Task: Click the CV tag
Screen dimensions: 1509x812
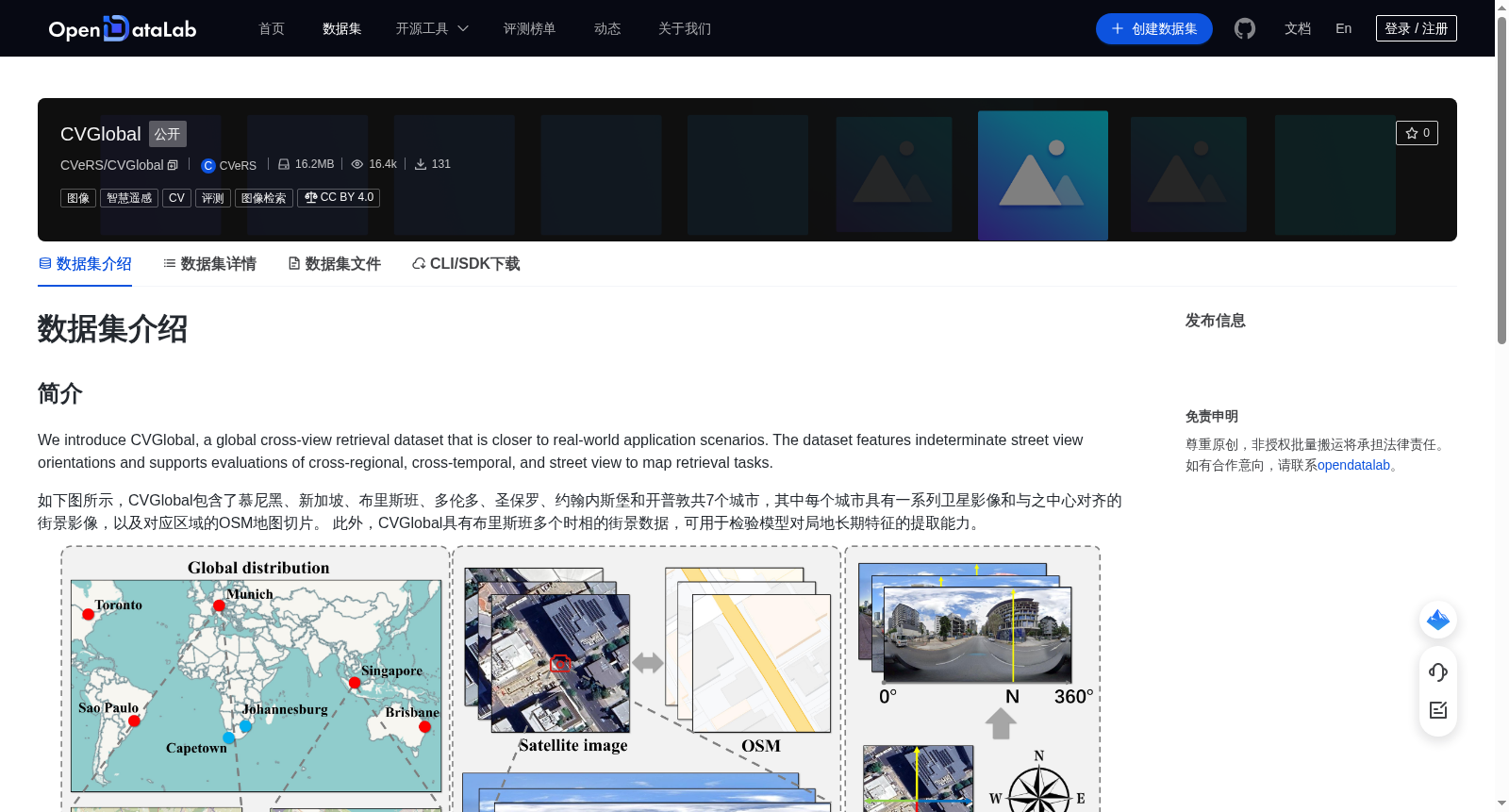Action: [176, 198]
